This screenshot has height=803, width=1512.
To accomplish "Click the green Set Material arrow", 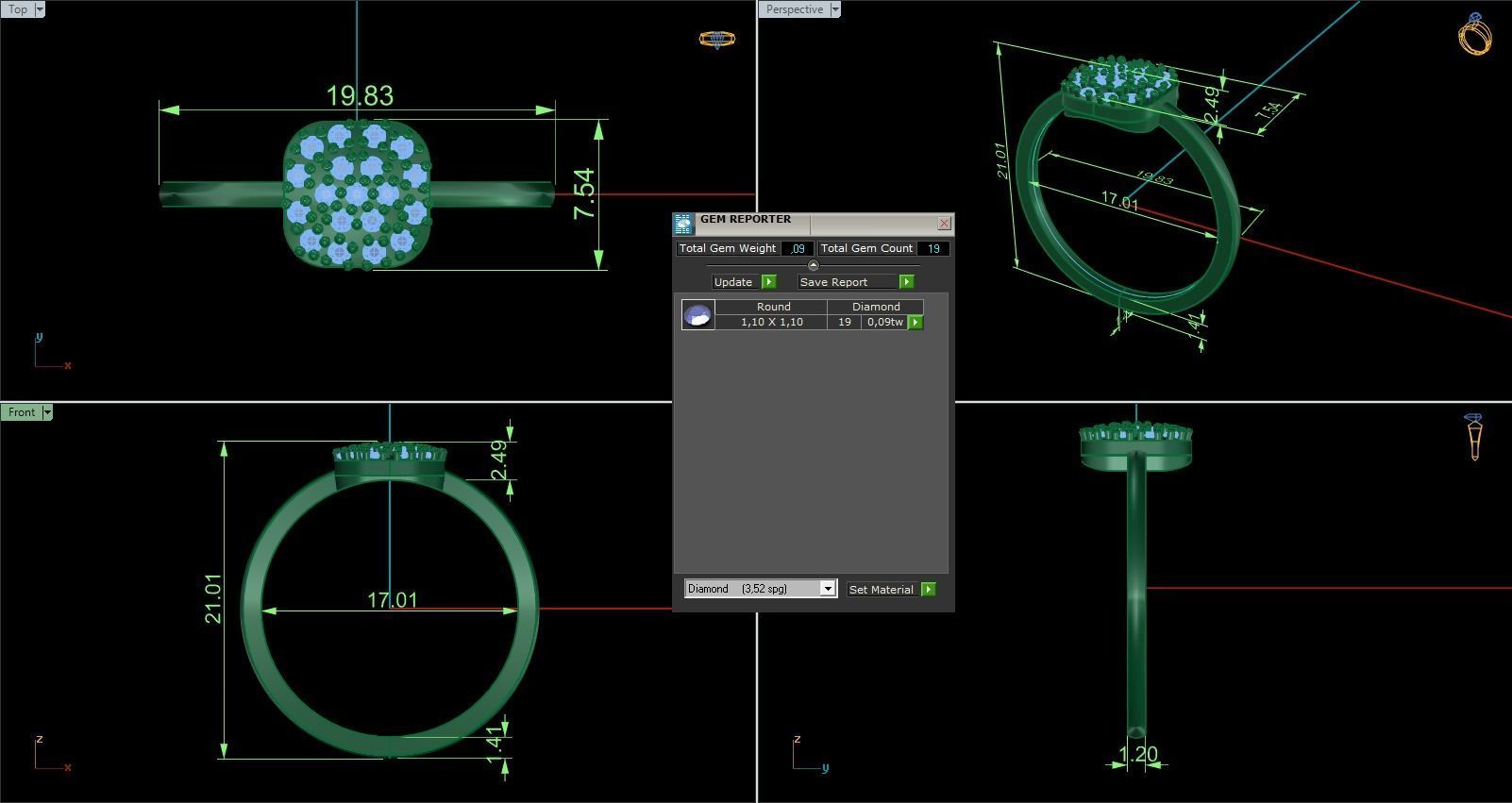I will click(x=929, y=589).
